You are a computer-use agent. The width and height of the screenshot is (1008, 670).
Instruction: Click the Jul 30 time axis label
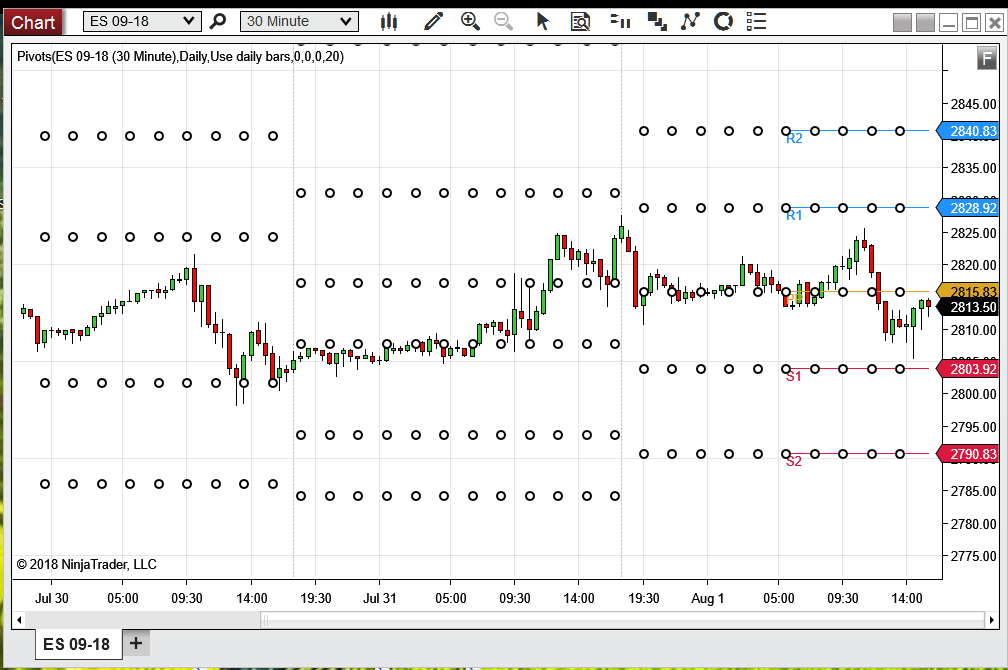tap(51, 598)
